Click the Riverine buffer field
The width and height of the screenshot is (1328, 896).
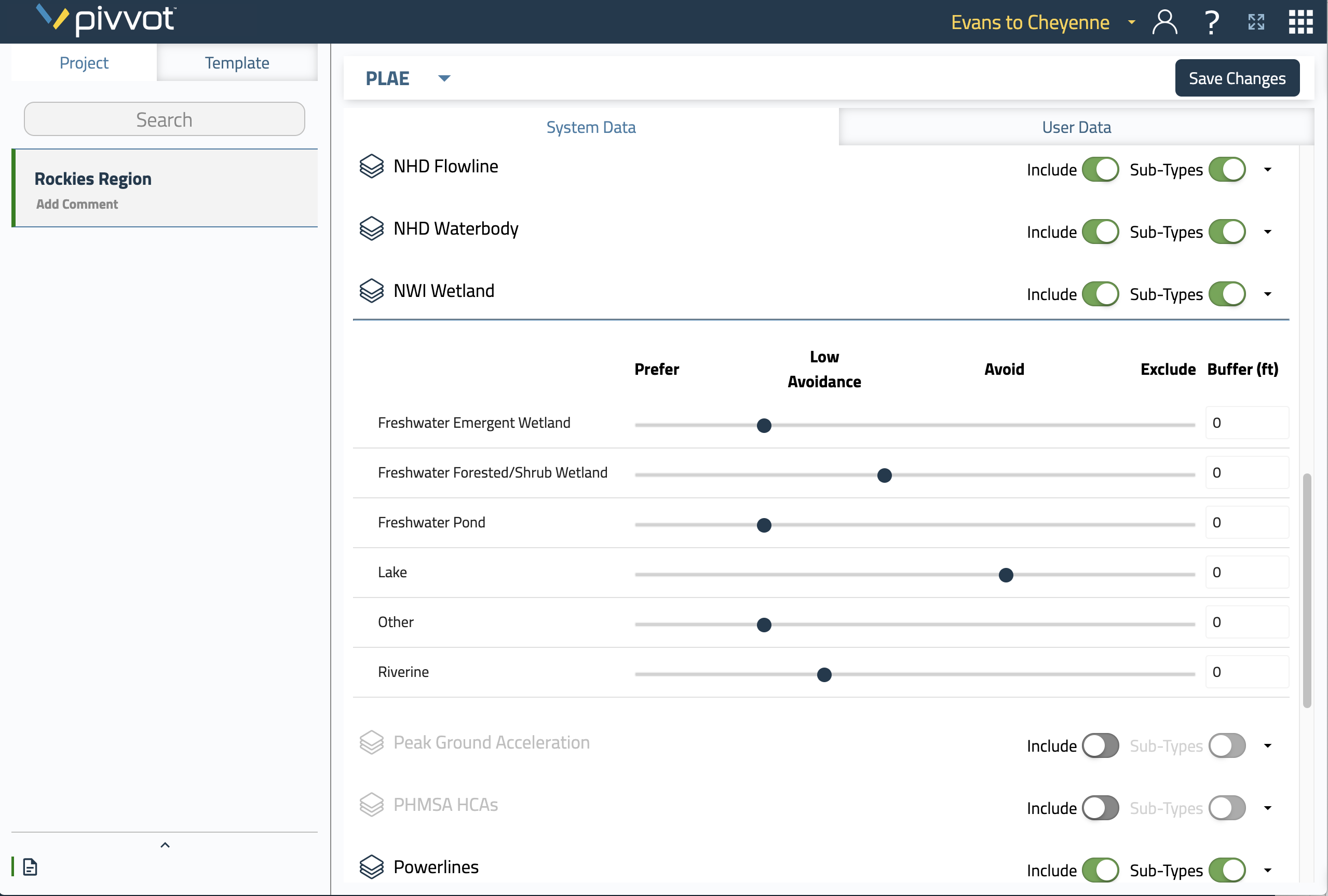[1247, 672]
